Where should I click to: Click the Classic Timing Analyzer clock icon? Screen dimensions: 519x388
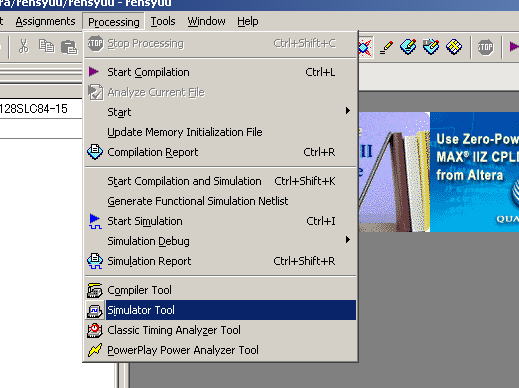pyautogui.click(x=95, y=330)
